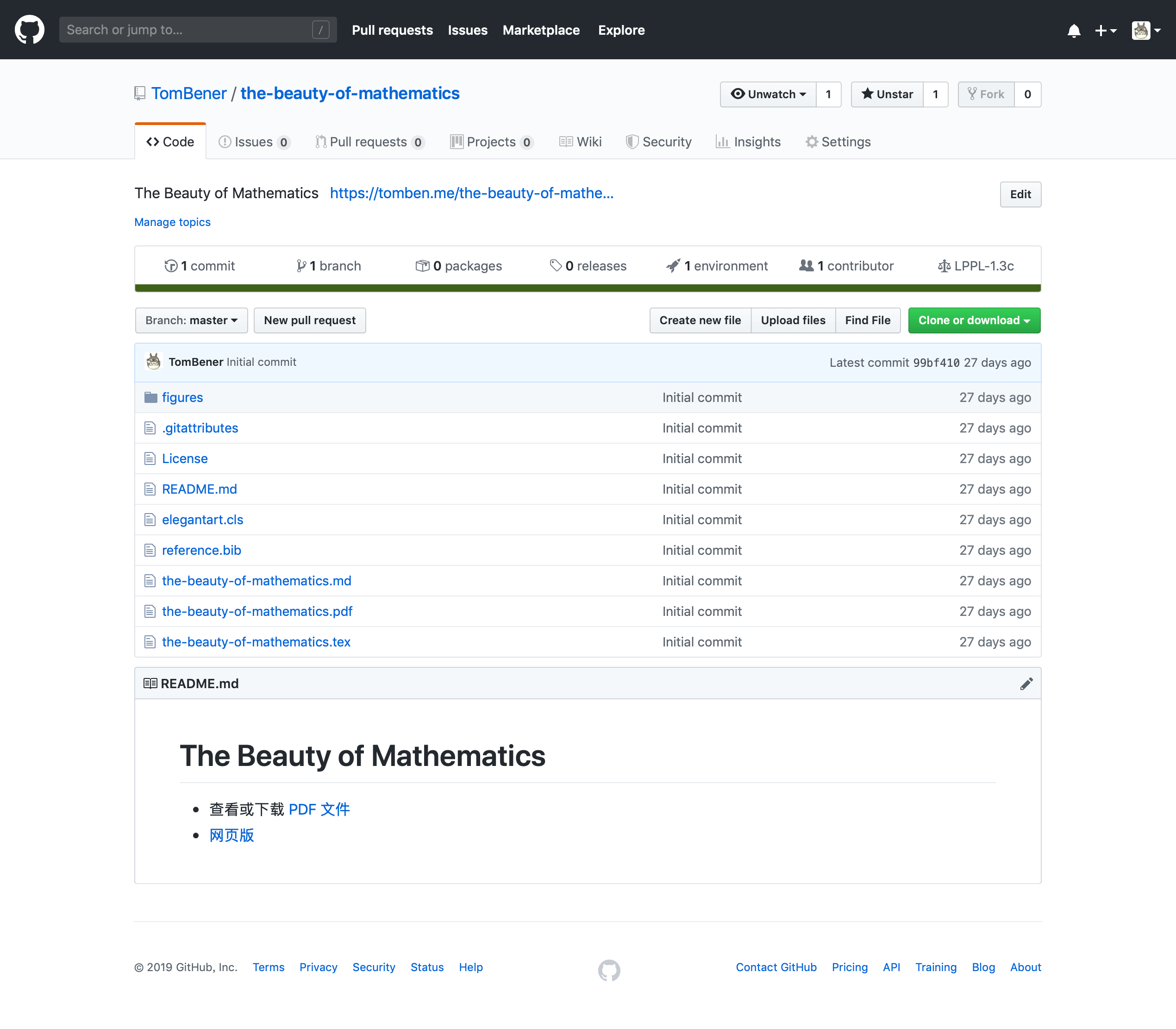Open the tomben.me website link
The image size is (1176, 1029).
coord(471,193)
